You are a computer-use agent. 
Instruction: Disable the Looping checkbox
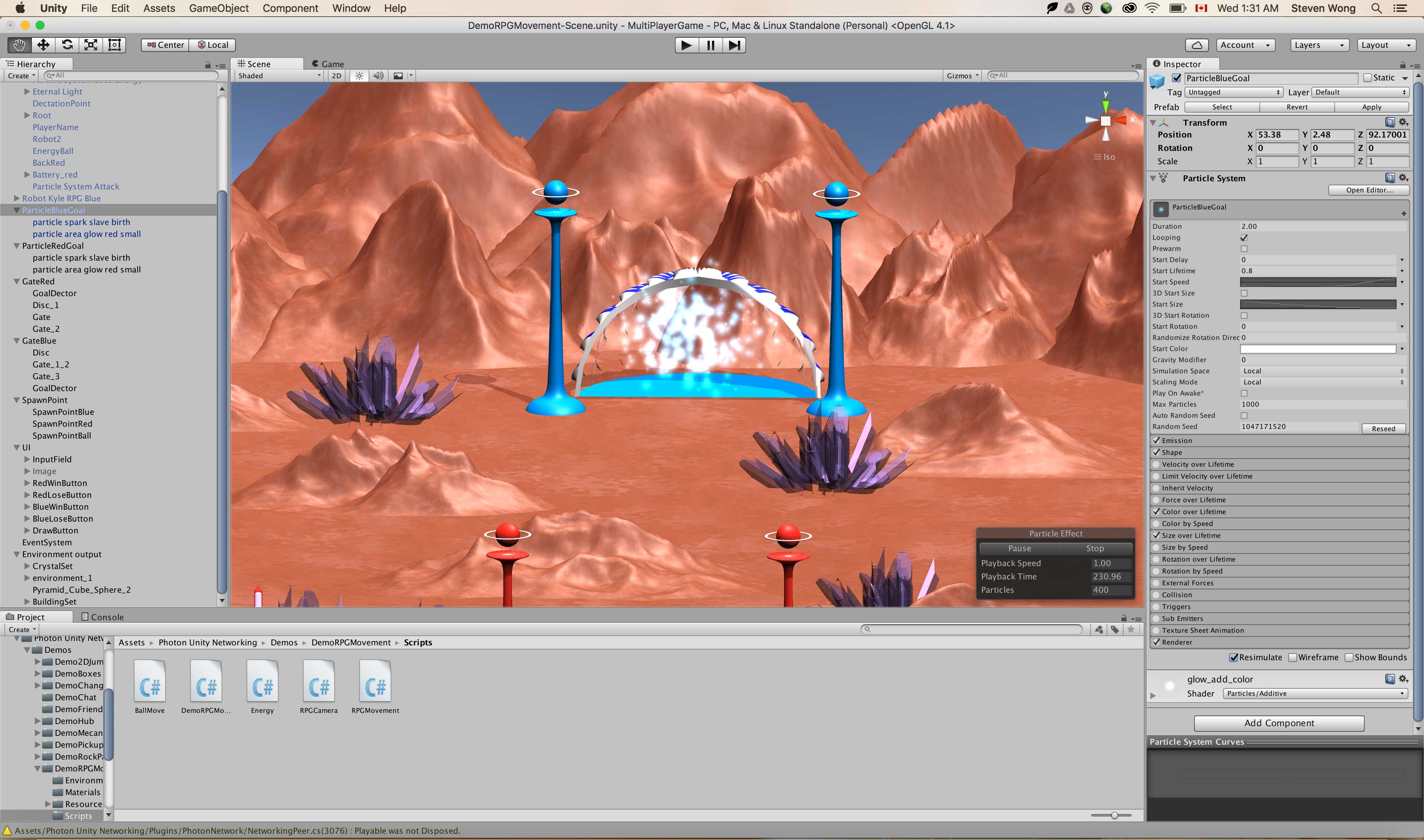coord(1244,238)
